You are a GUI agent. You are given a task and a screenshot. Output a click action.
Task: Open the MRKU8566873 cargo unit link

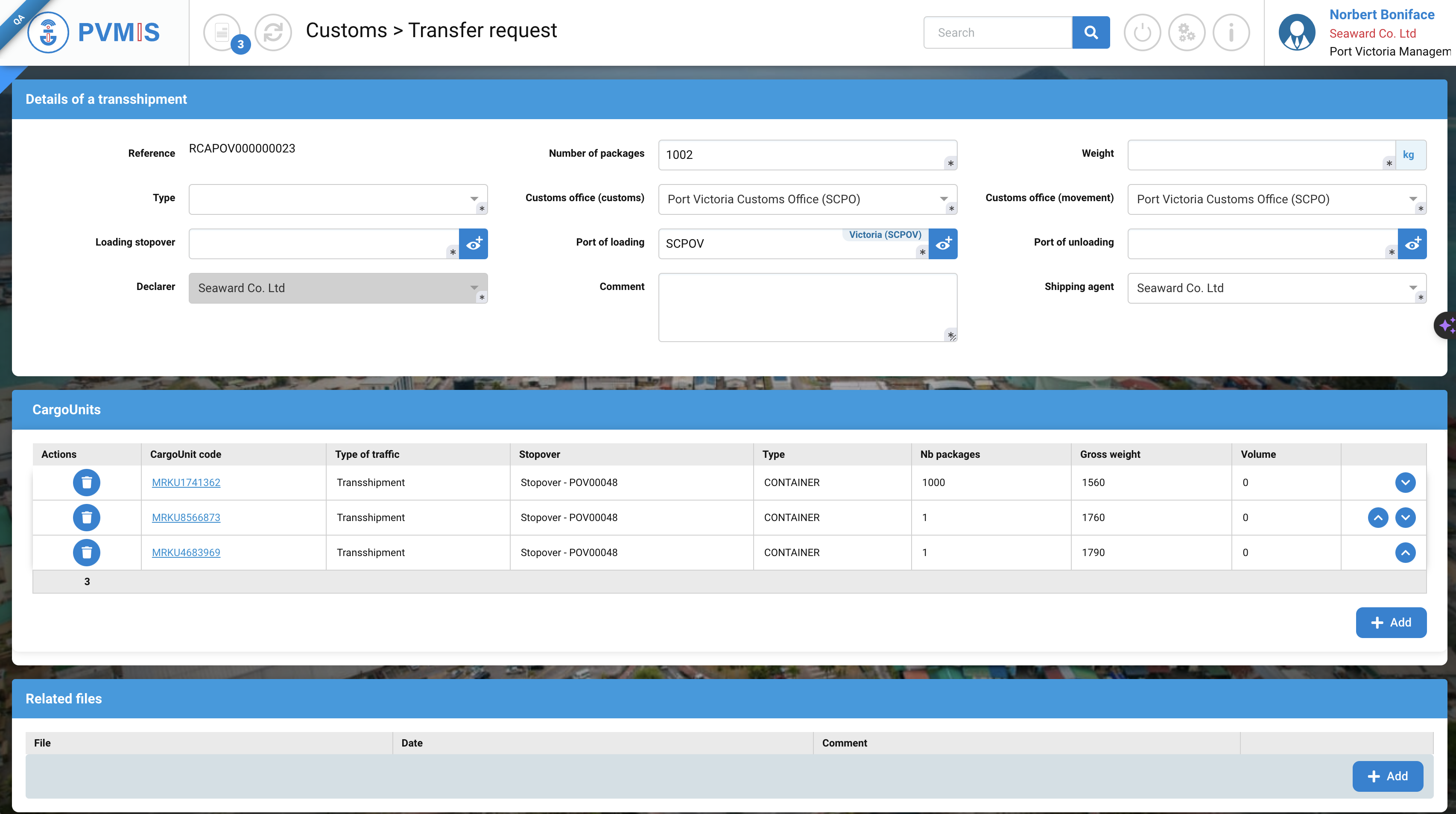[186, 517]
